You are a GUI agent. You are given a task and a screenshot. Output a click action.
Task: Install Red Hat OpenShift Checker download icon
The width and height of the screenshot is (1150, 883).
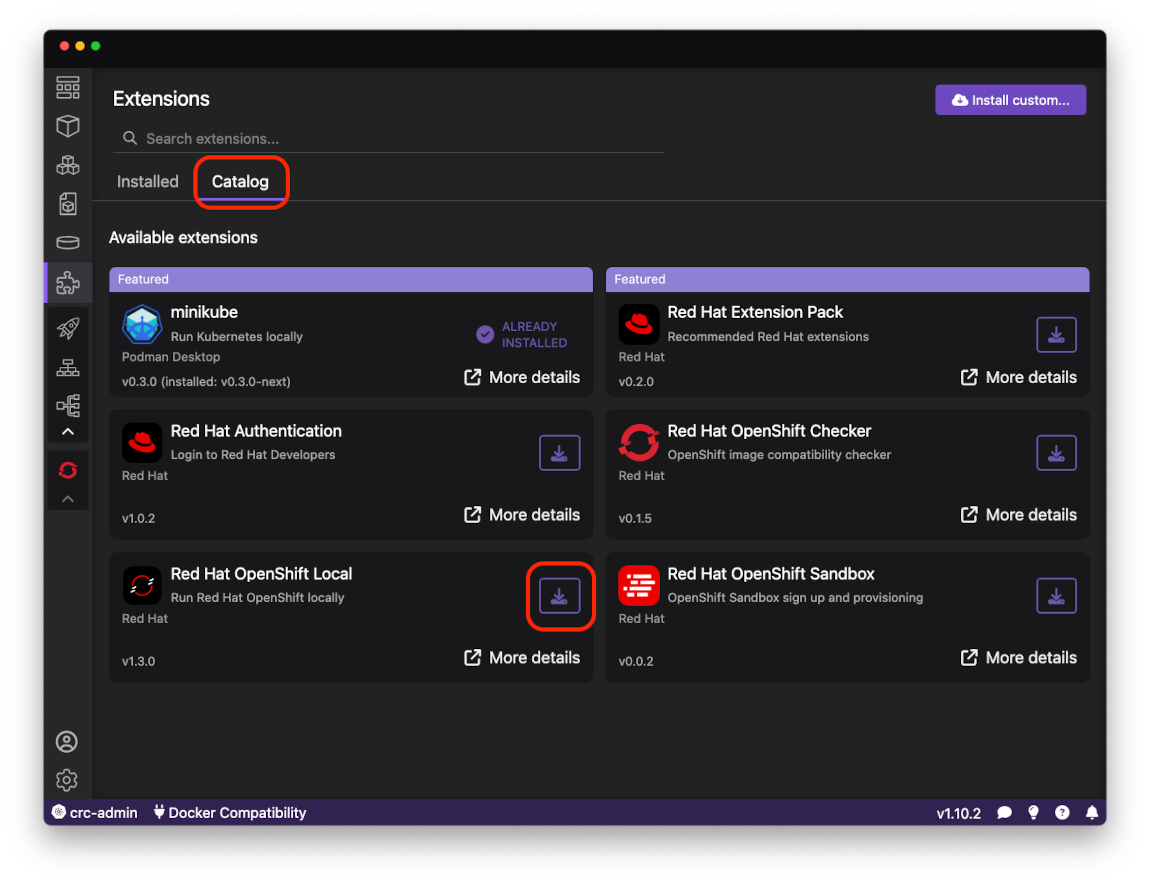pyautogui.click(x=1056, y=453)
